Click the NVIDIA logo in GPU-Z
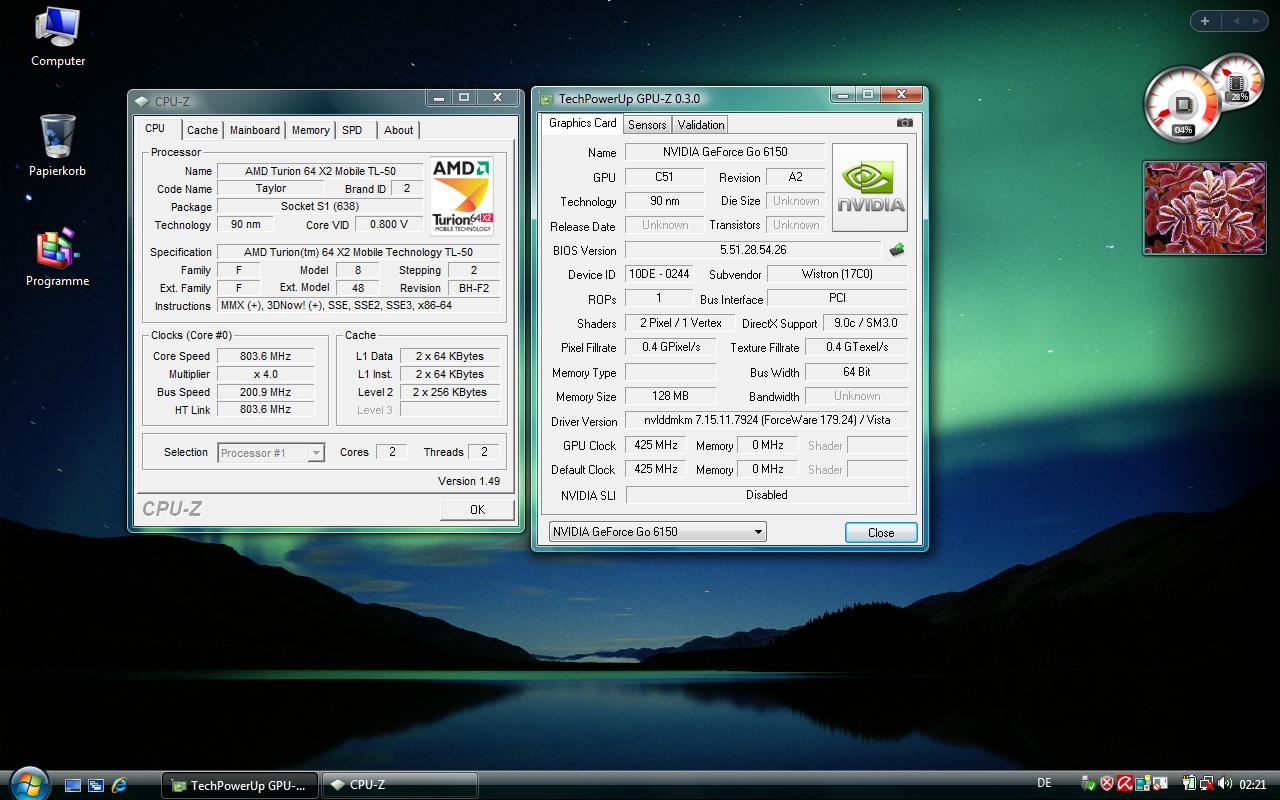Viewport: 1280px width, 800px height. click(x=870, y=187)
